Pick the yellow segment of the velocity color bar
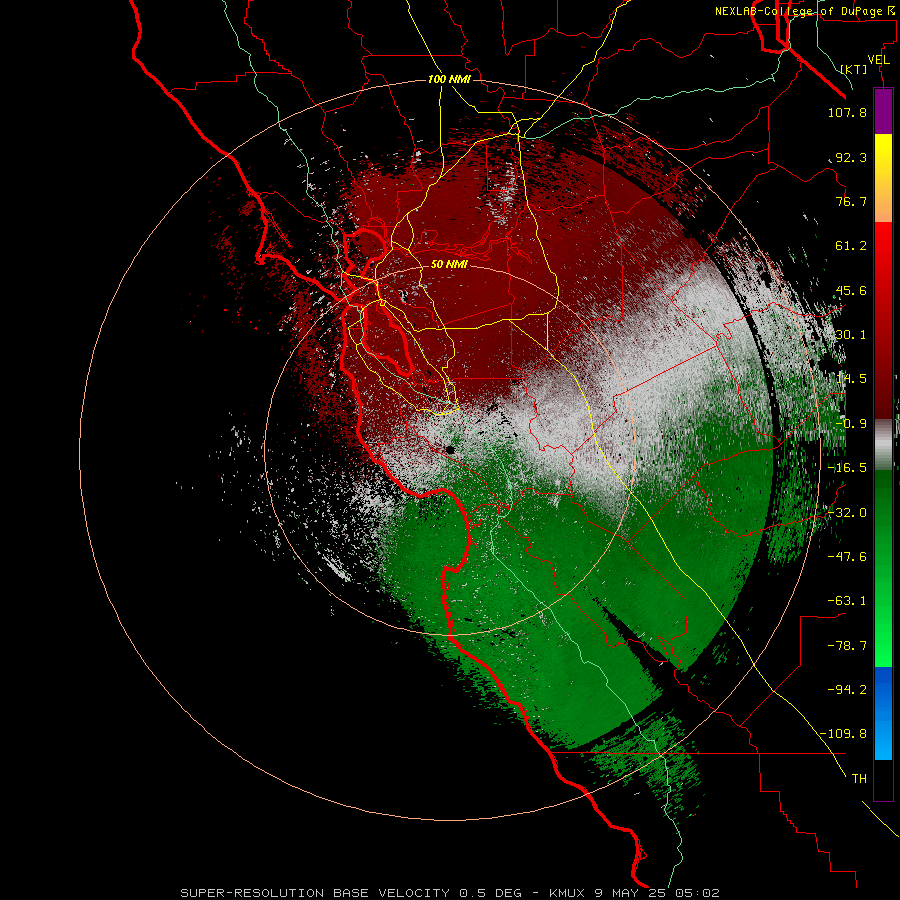This screenshot has width=900, height=900. tap(883, 178)
